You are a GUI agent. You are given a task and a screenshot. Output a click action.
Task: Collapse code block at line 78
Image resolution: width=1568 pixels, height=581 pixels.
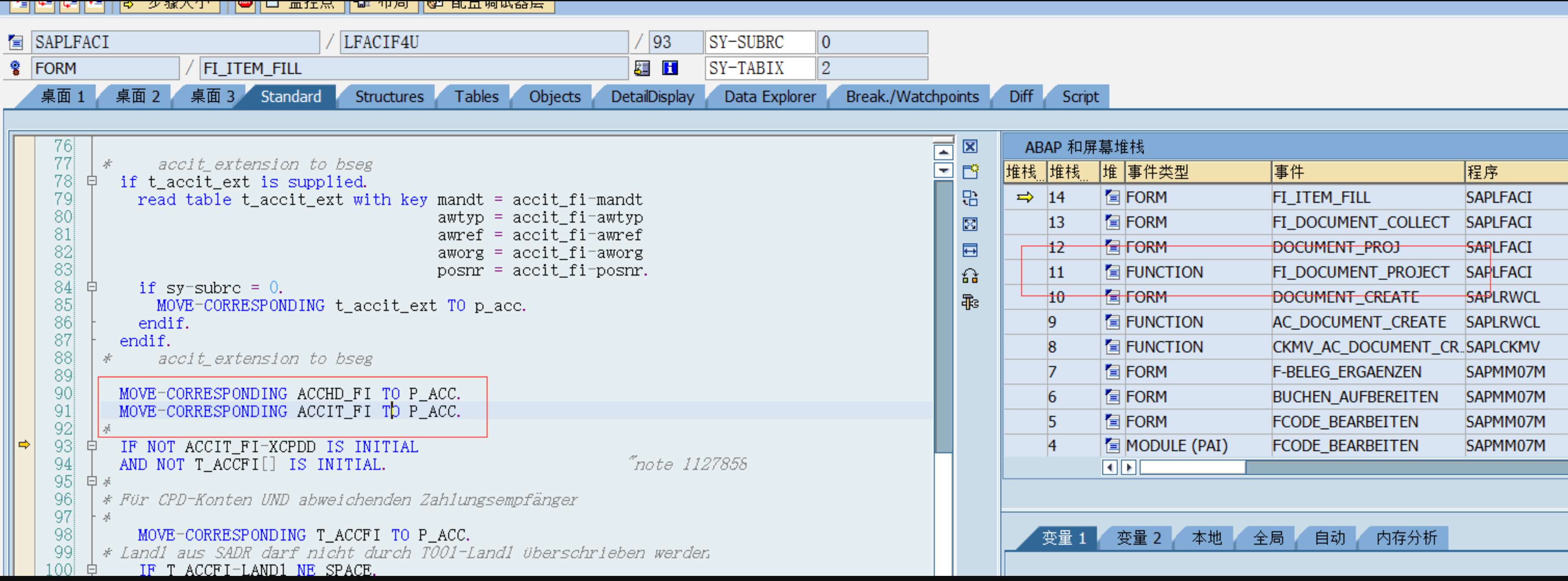pos(92,181)
